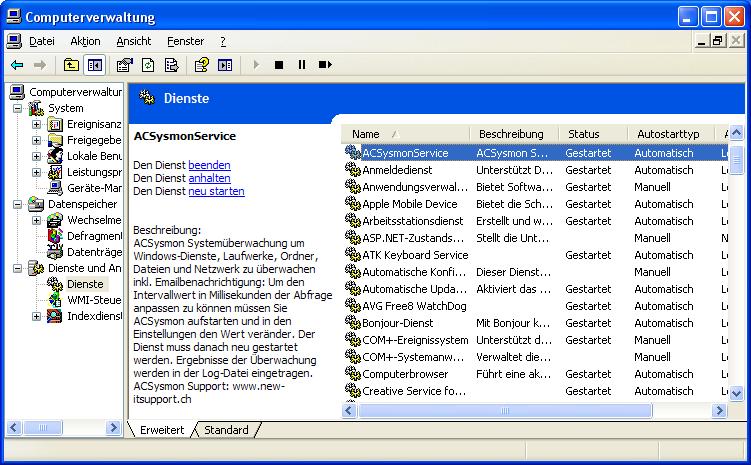751x465 pixels.
Task: Select the AVG Free8 WatchDog row
Action: (536, 306)
